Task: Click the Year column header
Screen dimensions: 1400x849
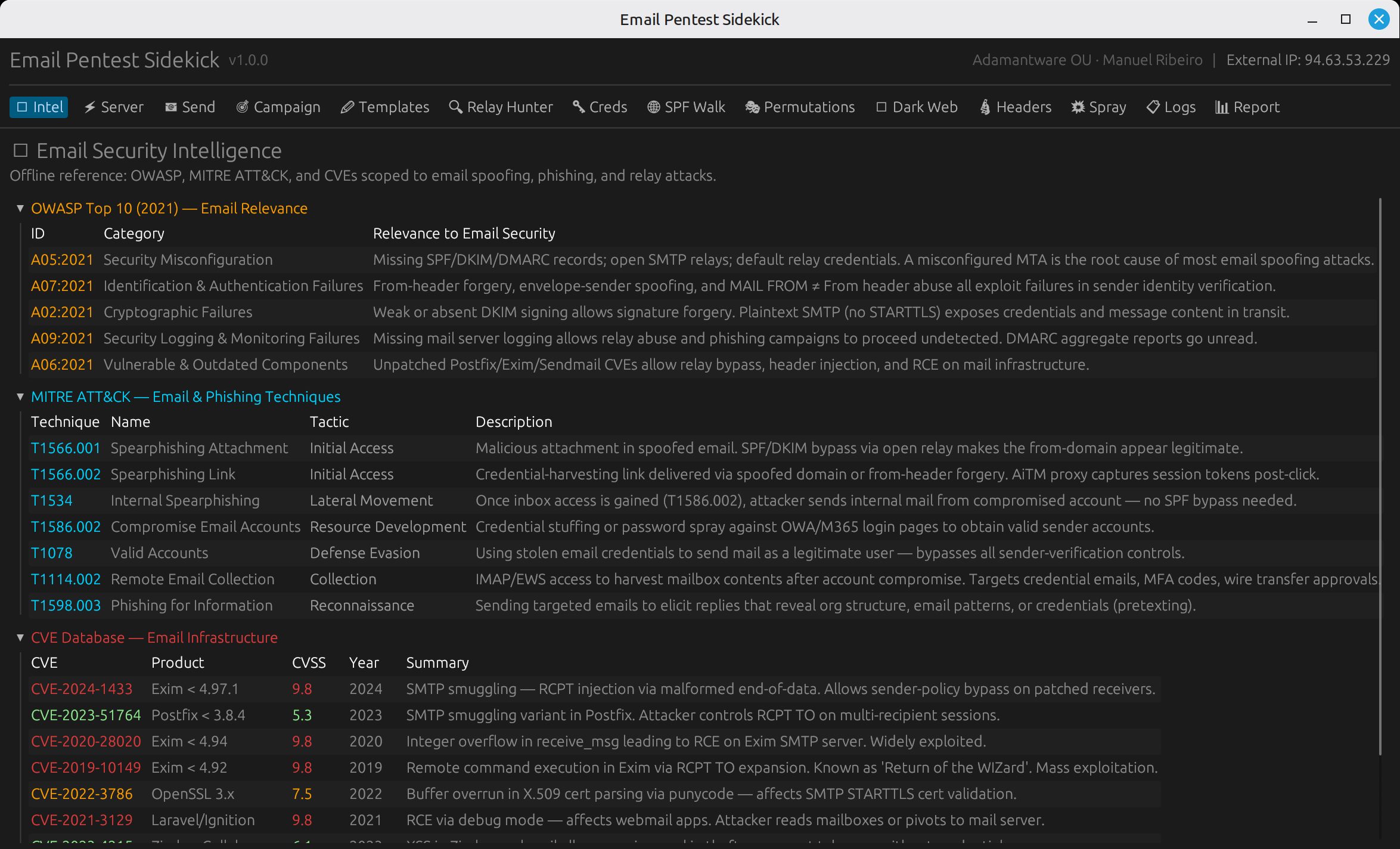Action: click(364, 662)
